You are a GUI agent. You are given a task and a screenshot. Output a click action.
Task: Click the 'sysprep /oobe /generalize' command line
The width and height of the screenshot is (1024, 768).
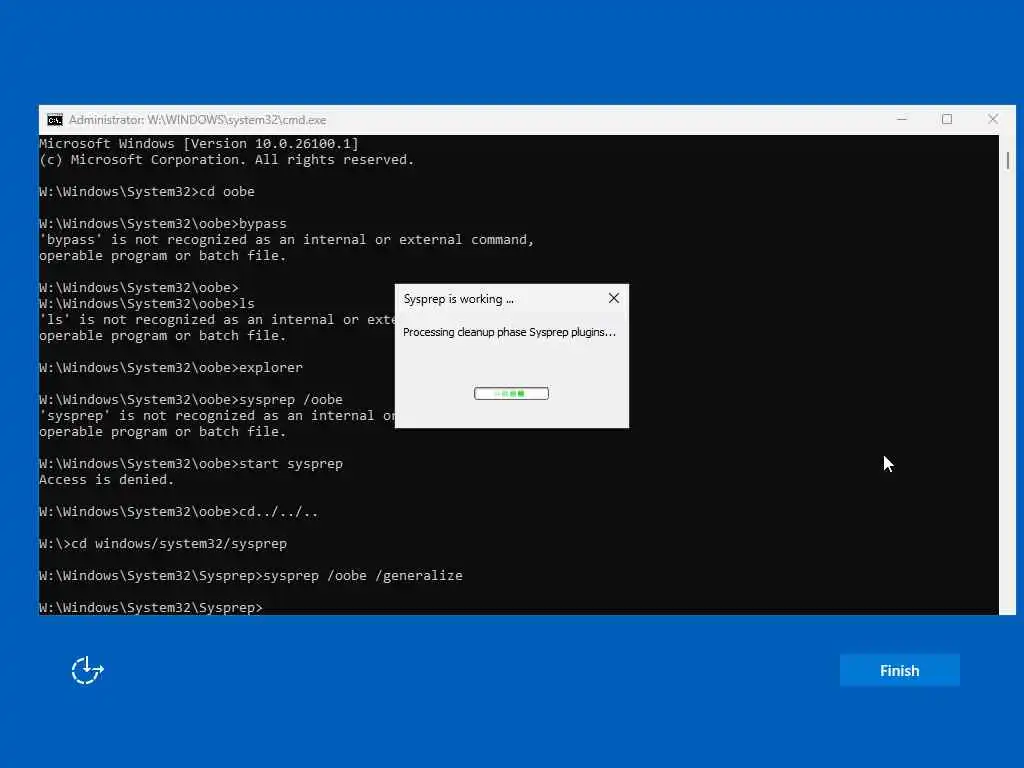(x=251, y=575)
